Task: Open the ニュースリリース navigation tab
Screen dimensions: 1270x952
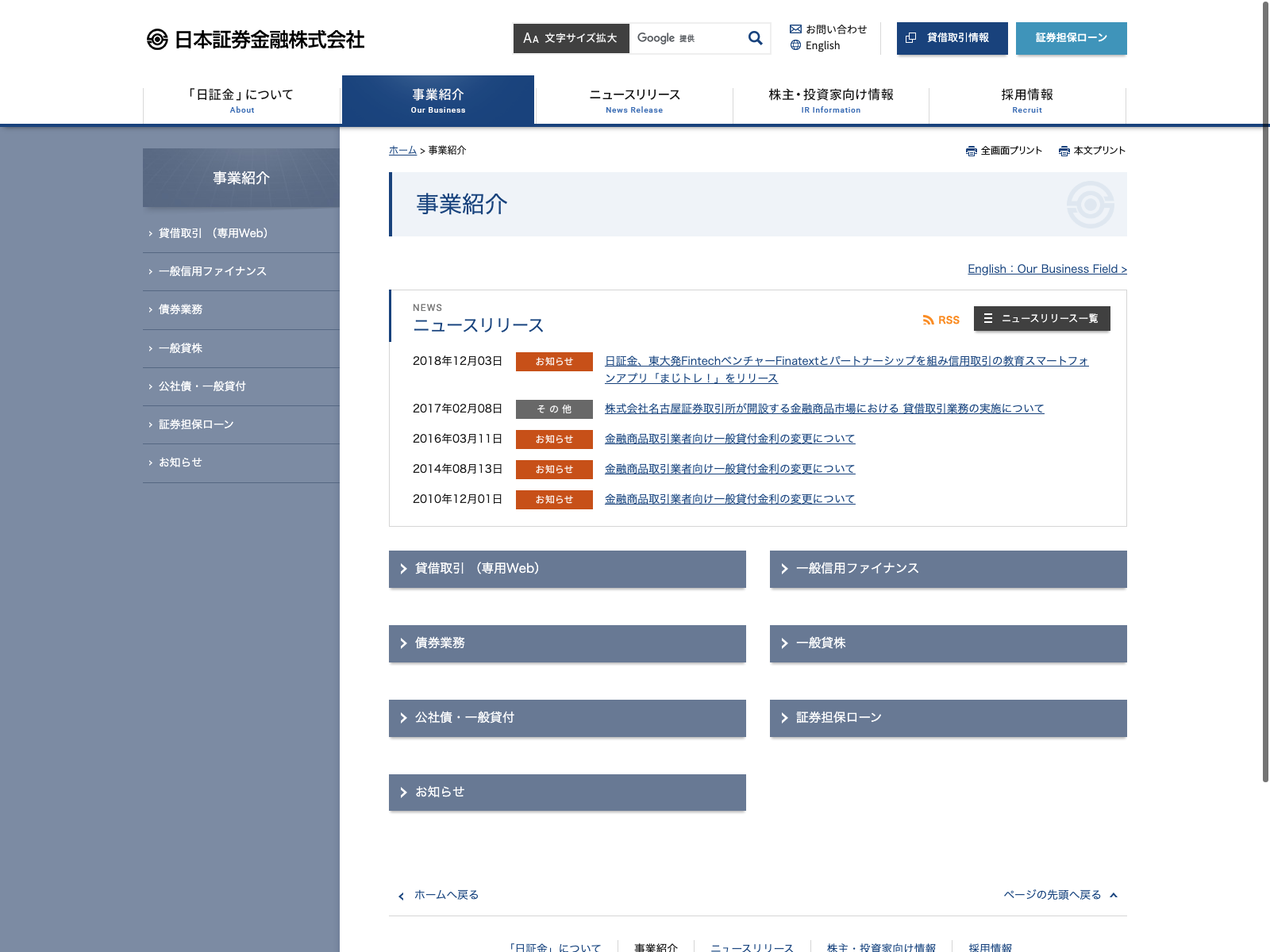Action: 634,100
